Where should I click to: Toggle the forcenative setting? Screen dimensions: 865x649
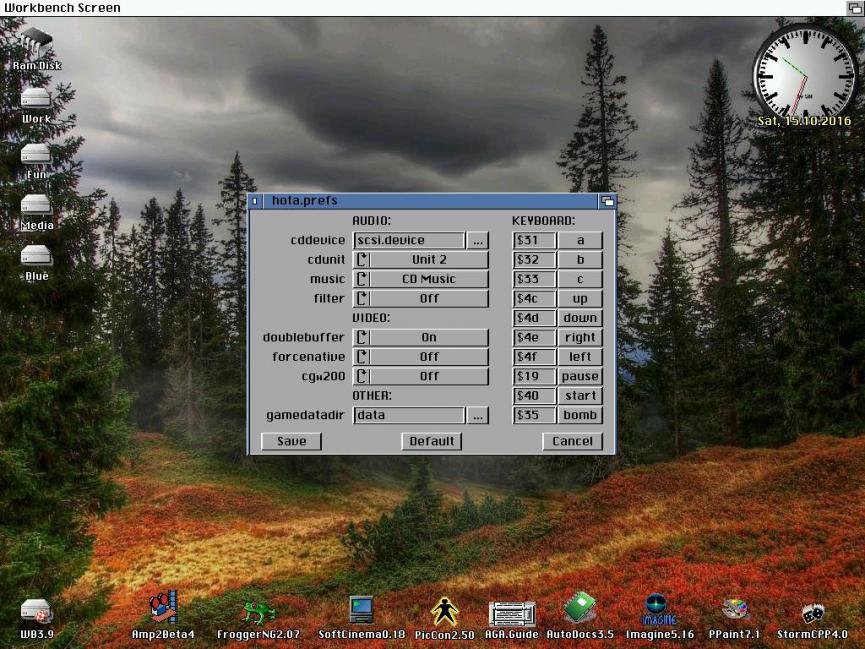tap(421, 357)
